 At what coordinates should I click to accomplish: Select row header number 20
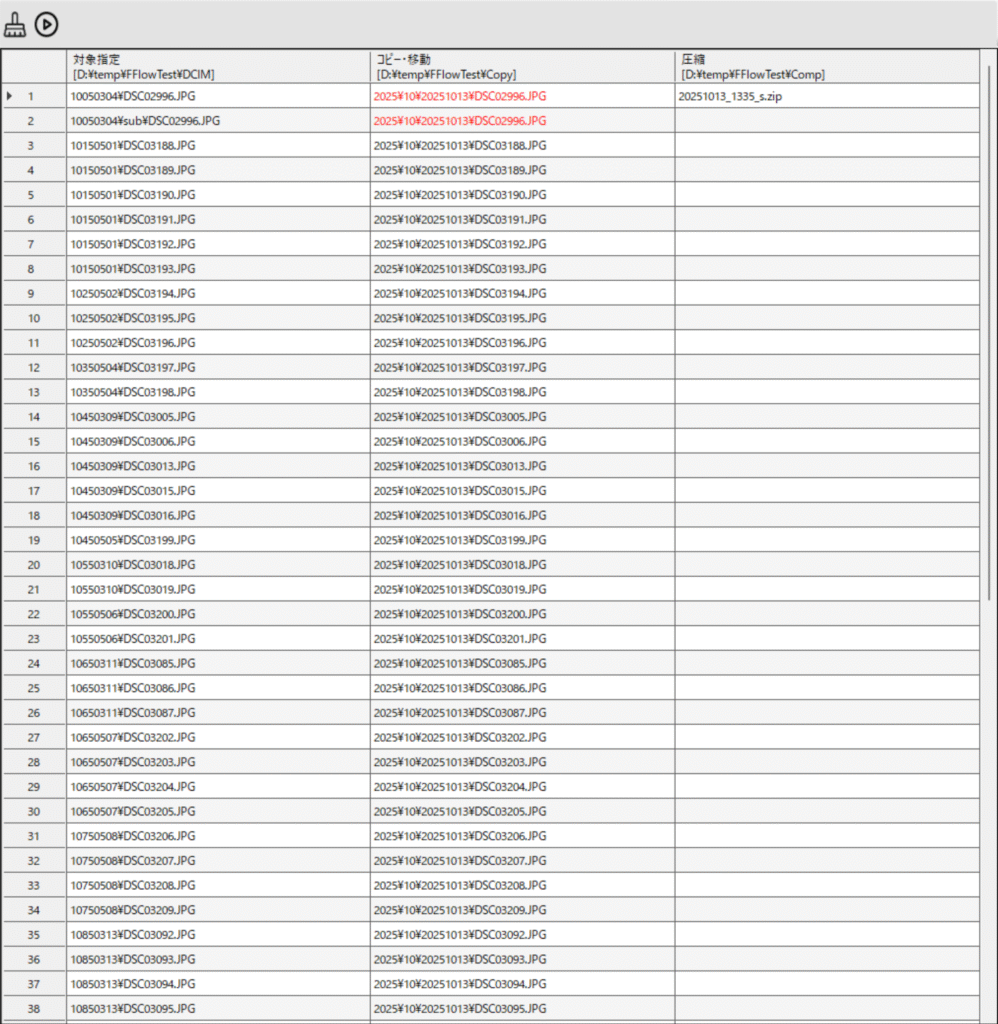coord(33,565)
